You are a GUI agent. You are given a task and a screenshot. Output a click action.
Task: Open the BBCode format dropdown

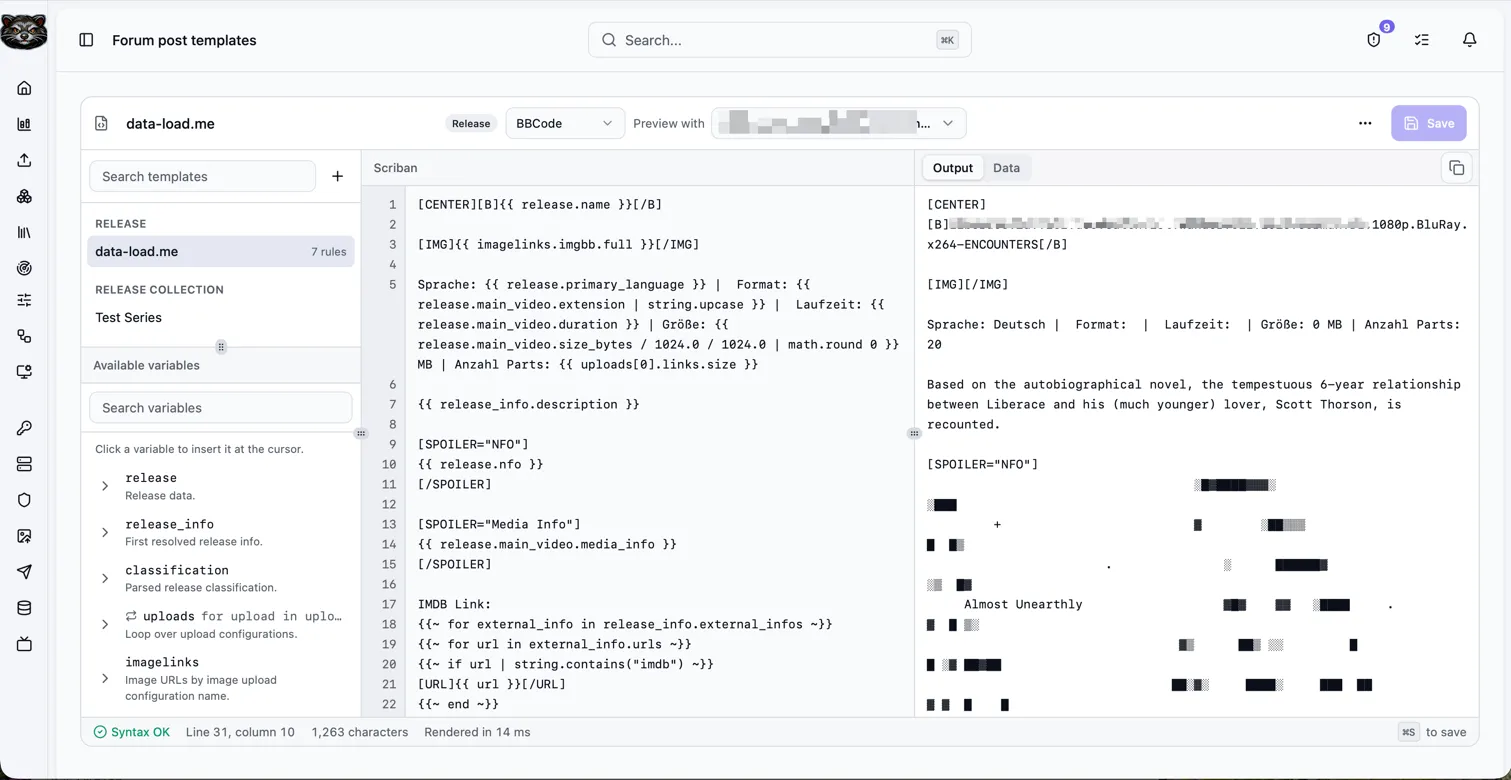[x=565, y=123]
